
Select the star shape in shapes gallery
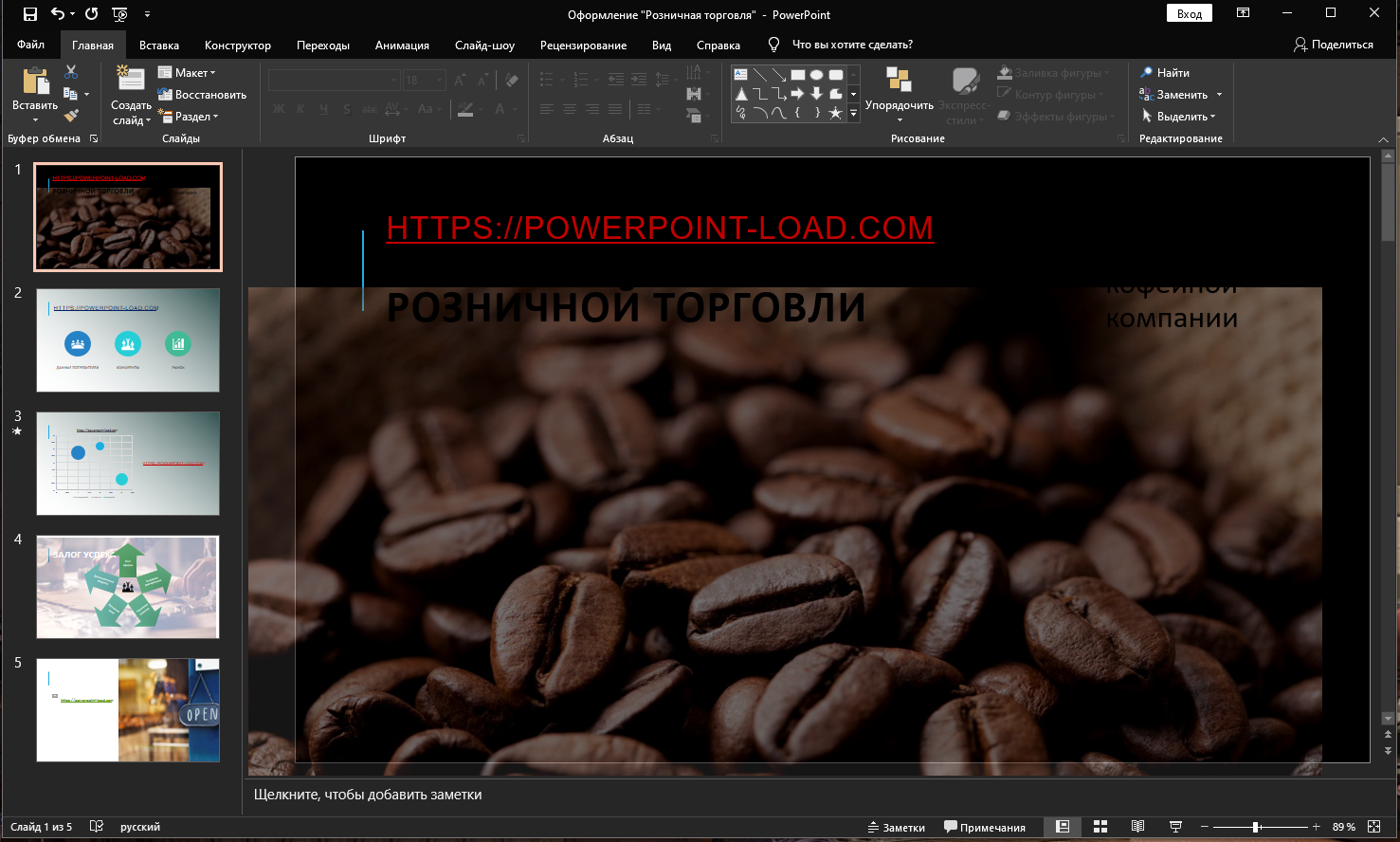point(836,113)
